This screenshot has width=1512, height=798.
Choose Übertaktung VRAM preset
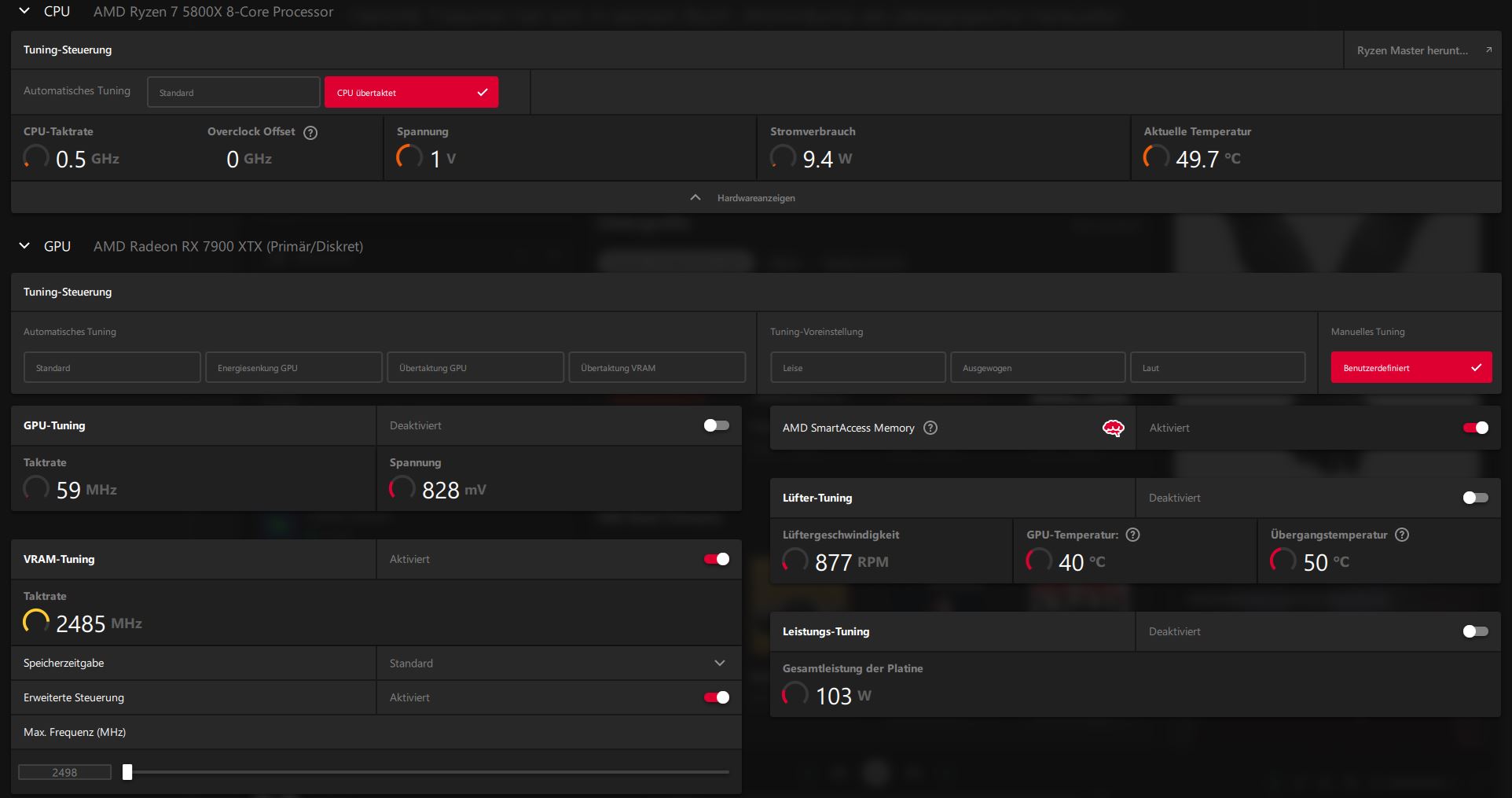657,367
